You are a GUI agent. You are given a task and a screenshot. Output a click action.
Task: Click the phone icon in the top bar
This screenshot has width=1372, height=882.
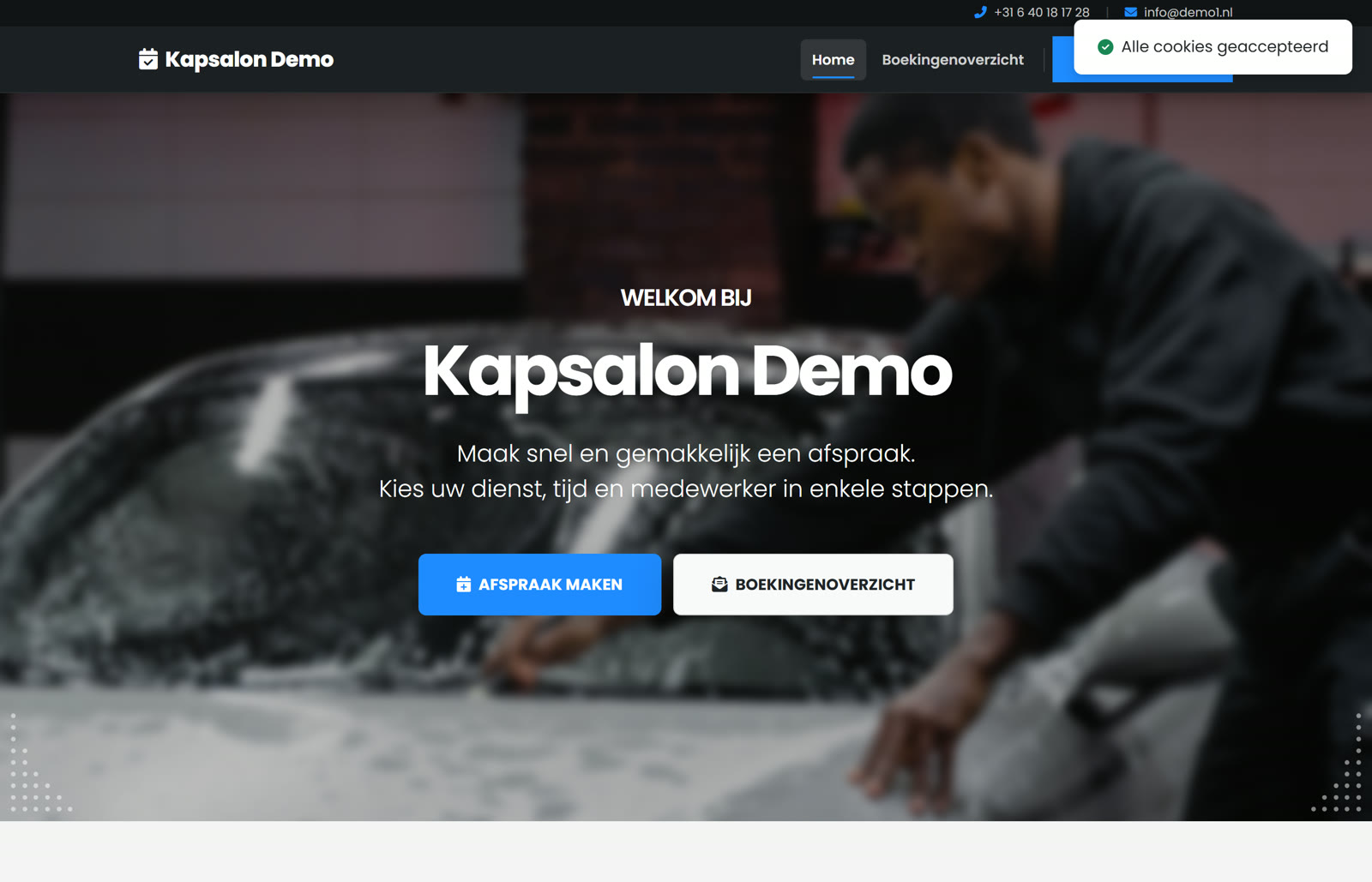click(x=980, y=12)
